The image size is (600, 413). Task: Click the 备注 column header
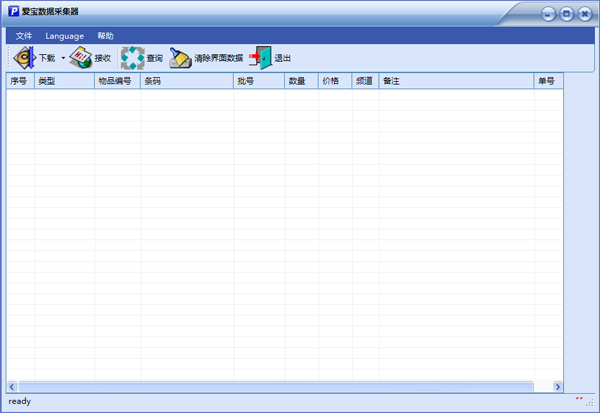click(x=457, y=81)
